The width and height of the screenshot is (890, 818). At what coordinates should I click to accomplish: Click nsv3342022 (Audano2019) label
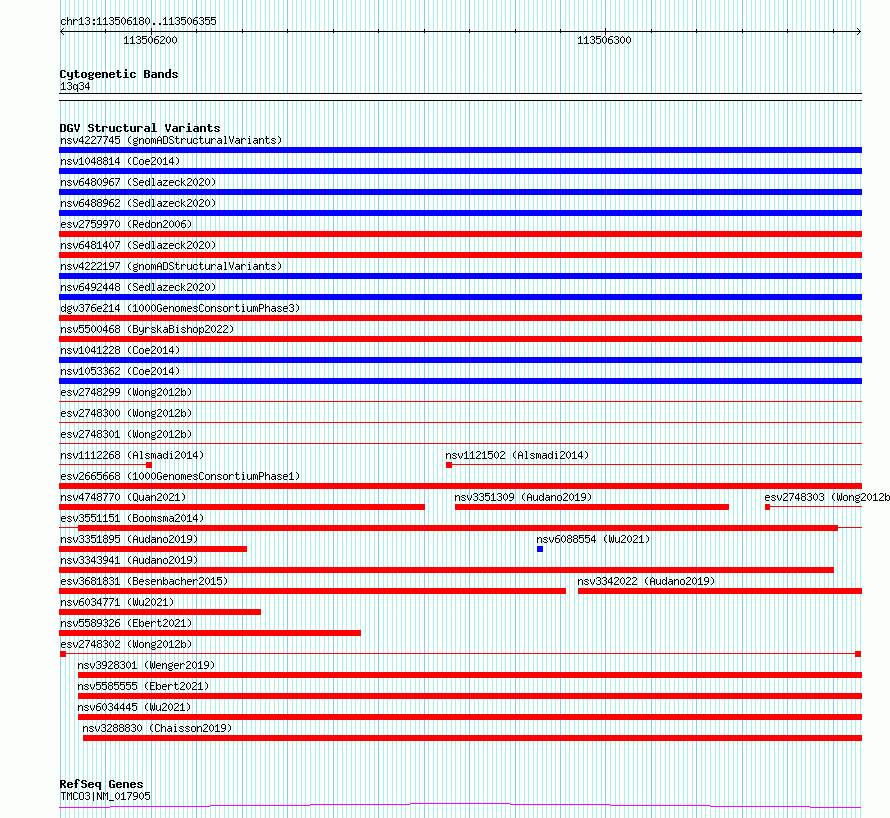pyautogui.click(x=646, y=581)
